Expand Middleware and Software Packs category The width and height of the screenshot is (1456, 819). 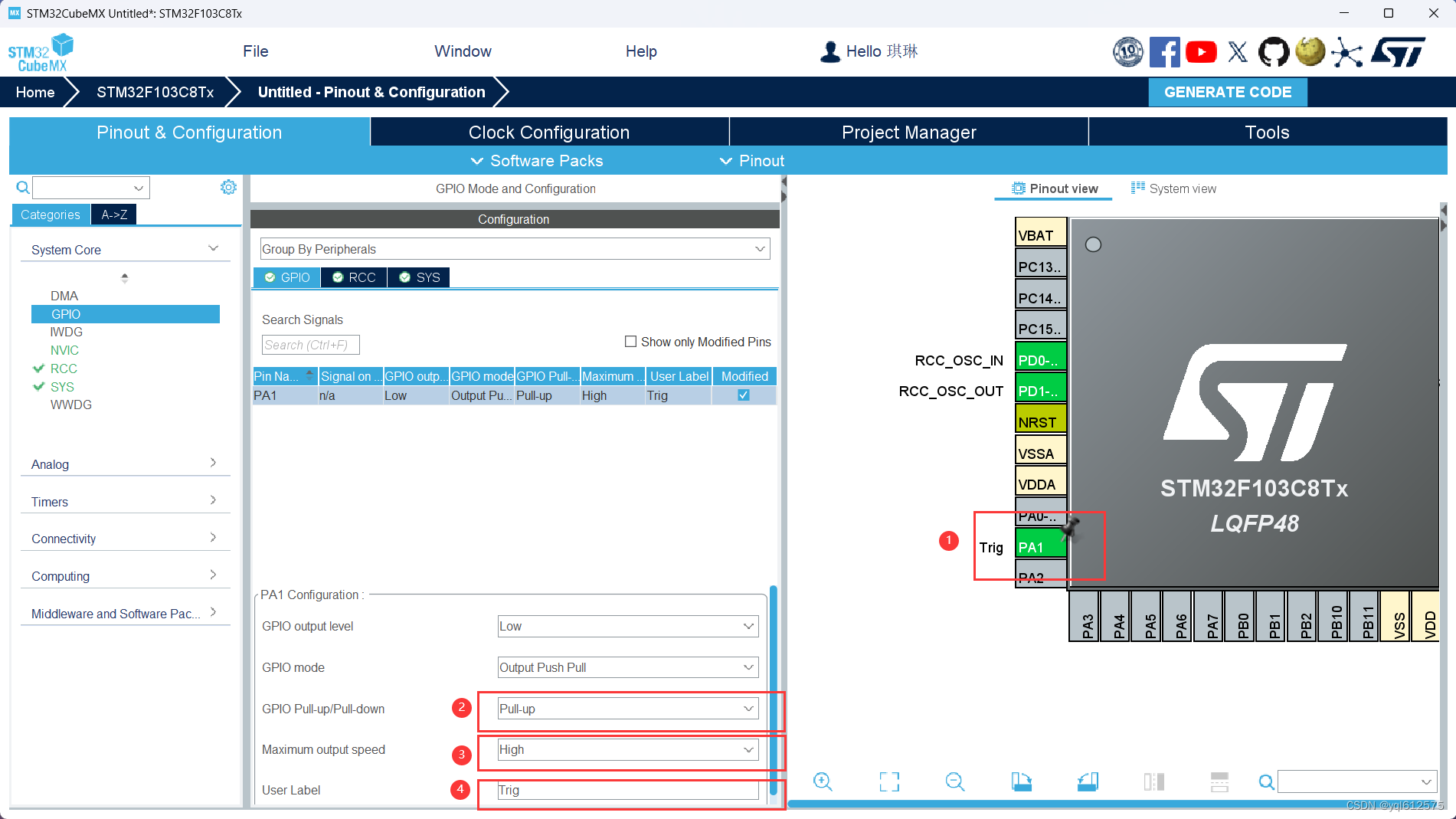click(124, 614)
